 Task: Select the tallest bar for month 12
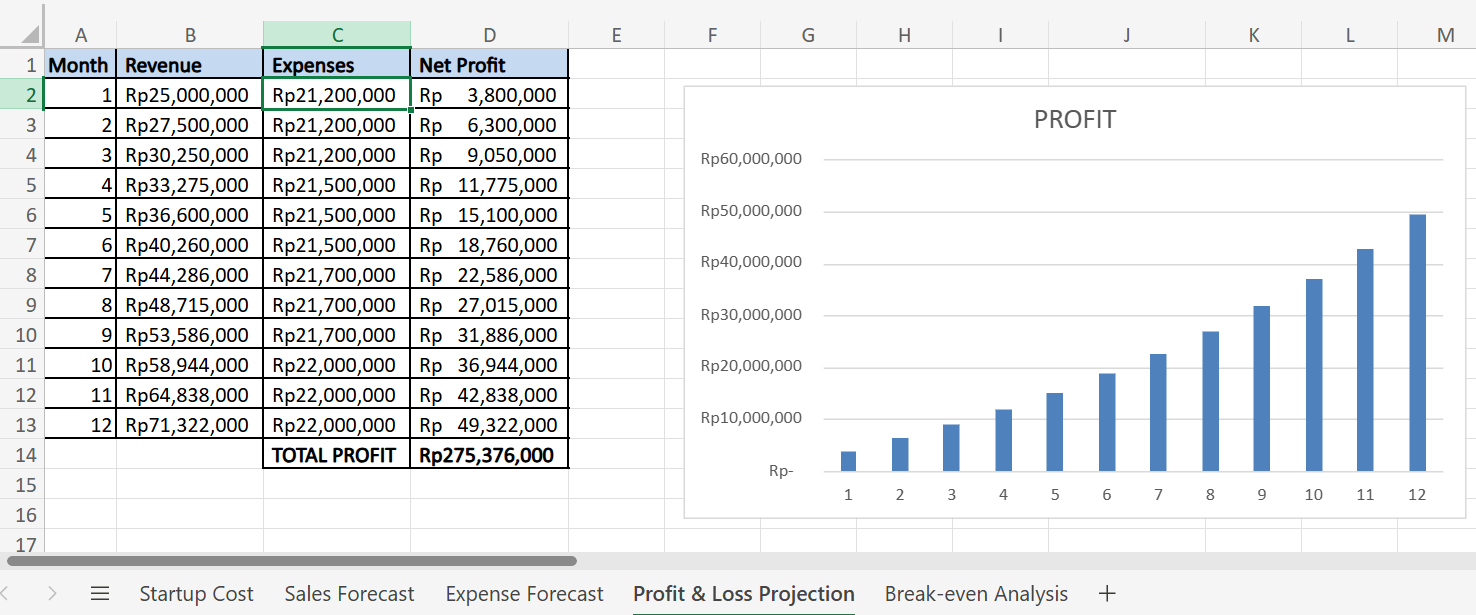click(1417, 340)
